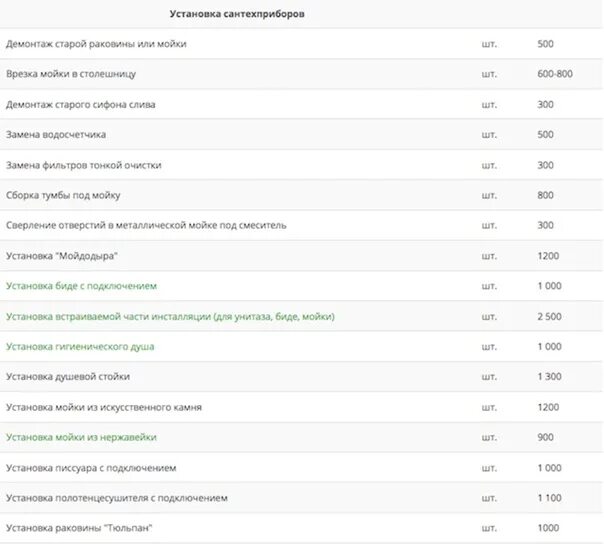Screen dimensions: 604x544
Task: Open 'Установка встраиваемой части инсталляции' link
Action: [x=170, y=317]
